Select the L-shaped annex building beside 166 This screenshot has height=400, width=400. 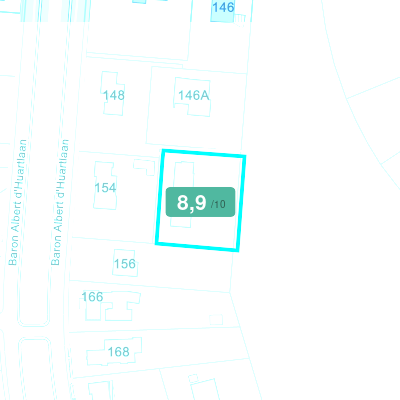(x=122, y=307)
